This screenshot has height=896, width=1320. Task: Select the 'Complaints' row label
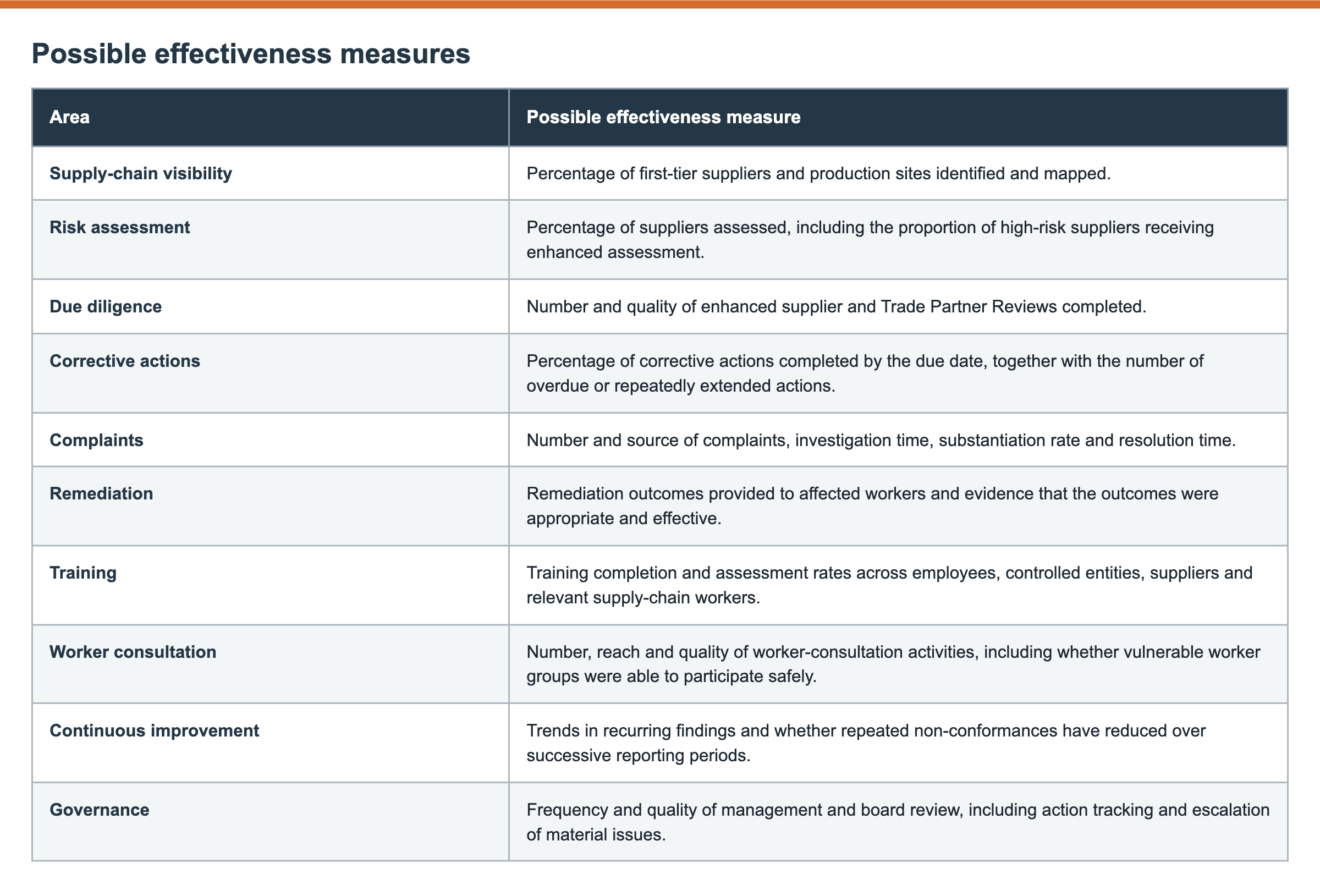coord(96,440)
